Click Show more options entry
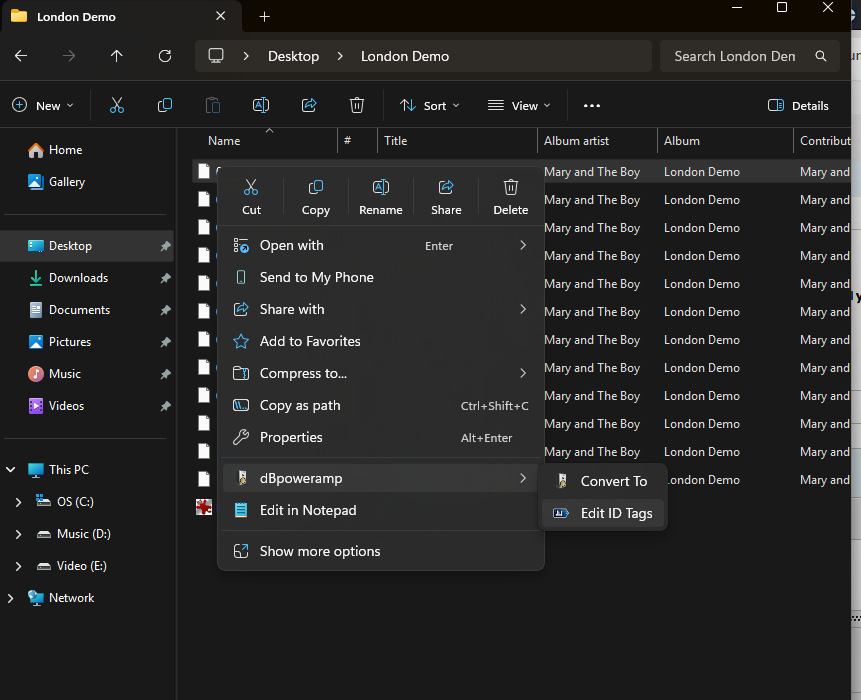This screenshot has height=700, width=861. coord(320,551)
